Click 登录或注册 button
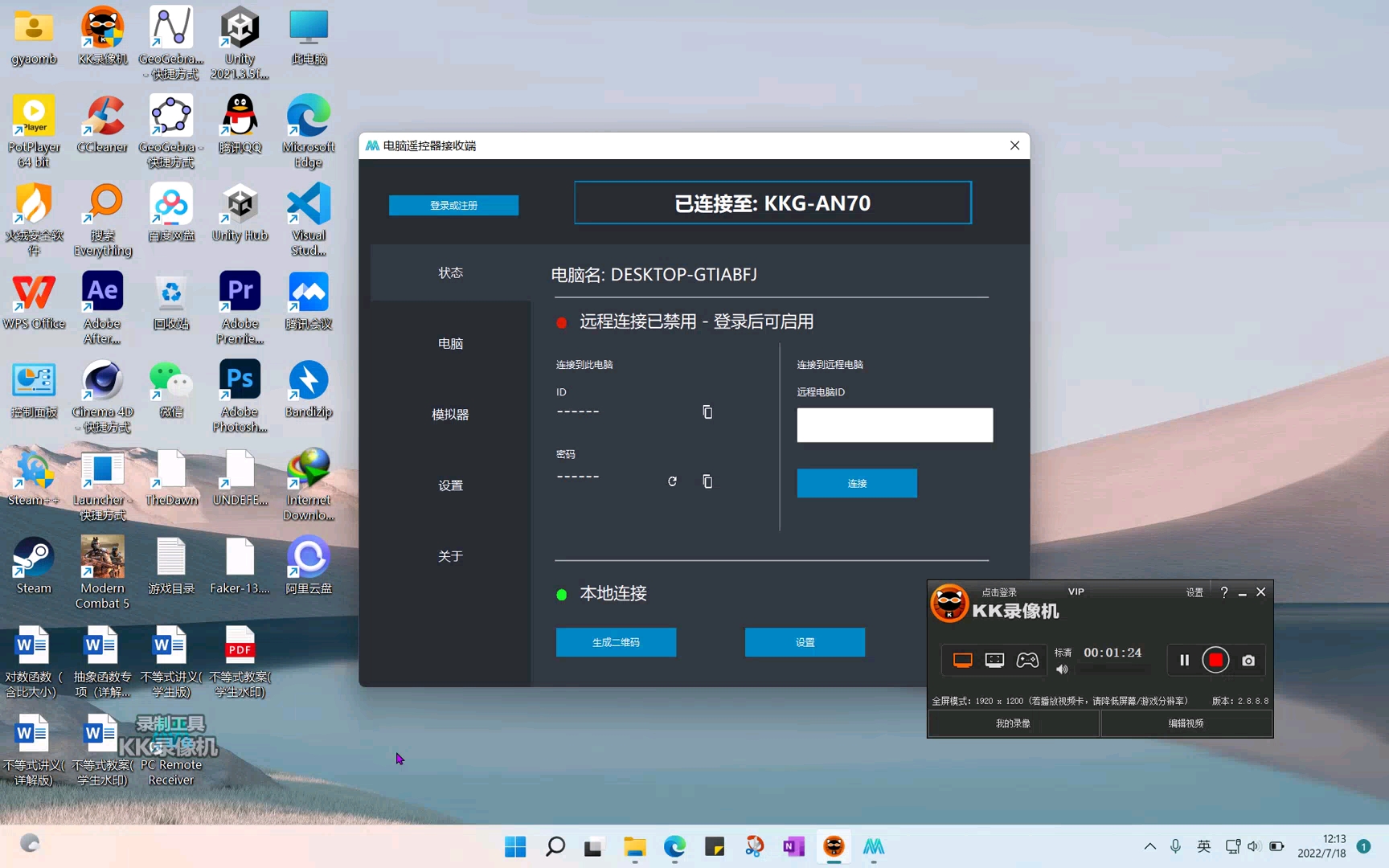 point(453,206)
